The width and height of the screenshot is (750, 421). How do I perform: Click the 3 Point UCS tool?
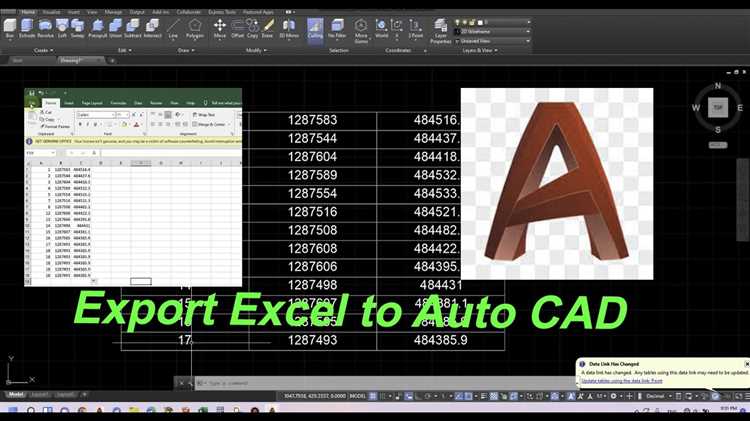coord(416,28)
